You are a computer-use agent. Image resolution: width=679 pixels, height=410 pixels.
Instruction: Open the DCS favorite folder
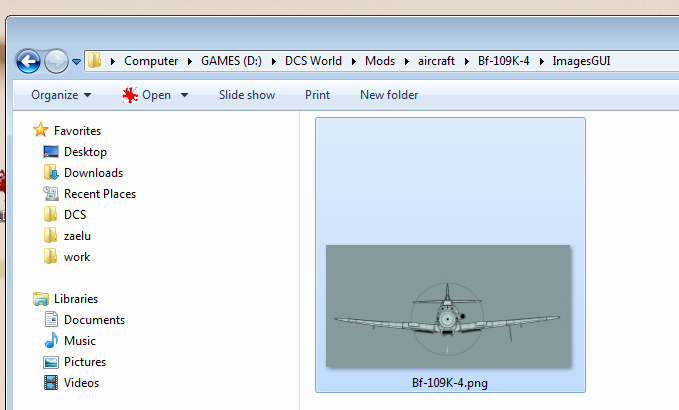click(x=75, y=215)
